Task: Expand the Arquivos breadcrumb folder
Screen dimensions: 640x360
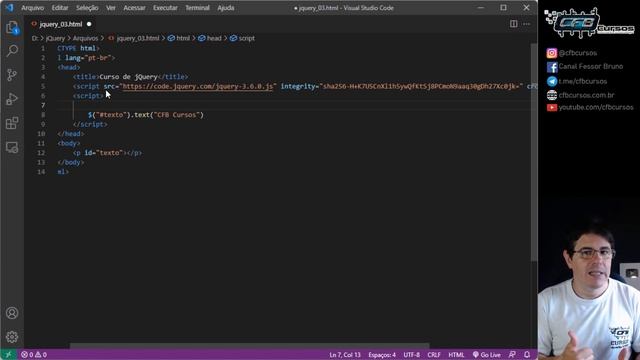Action: 85,38
